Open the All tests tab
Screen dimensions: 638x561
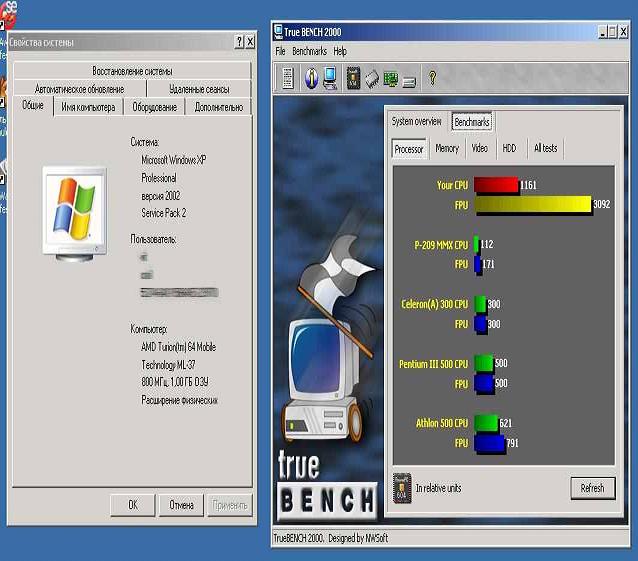click(x=545, y=148)
